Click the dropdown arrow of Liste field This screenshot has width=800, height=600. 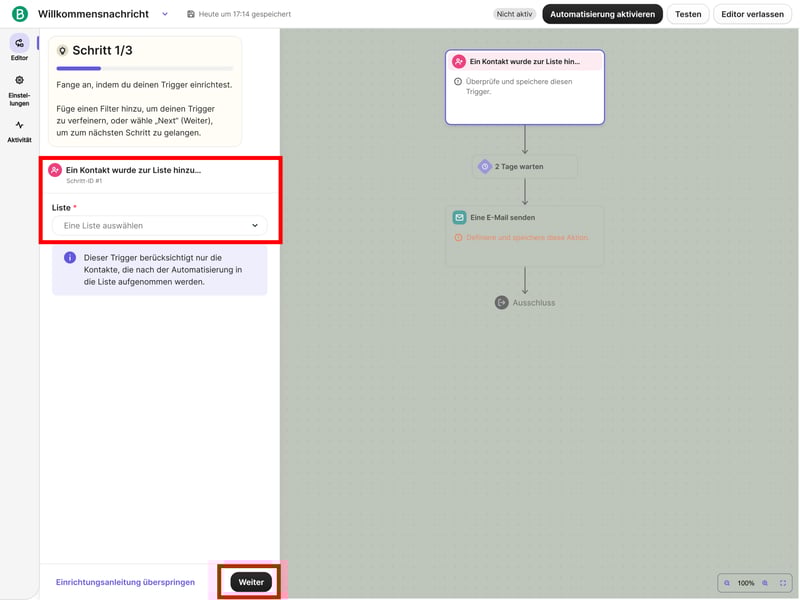[255, 226]
